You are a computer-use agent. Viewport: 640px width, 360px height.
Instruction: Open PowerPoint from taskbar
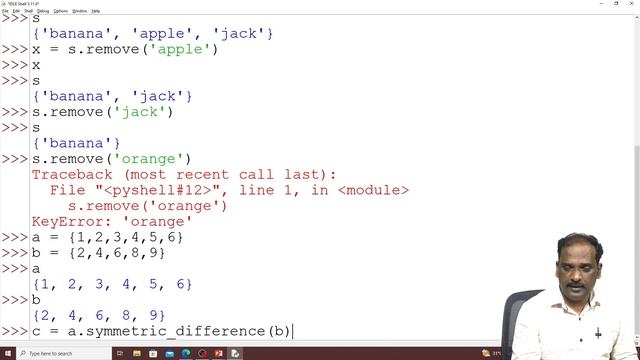pos(219,353)
